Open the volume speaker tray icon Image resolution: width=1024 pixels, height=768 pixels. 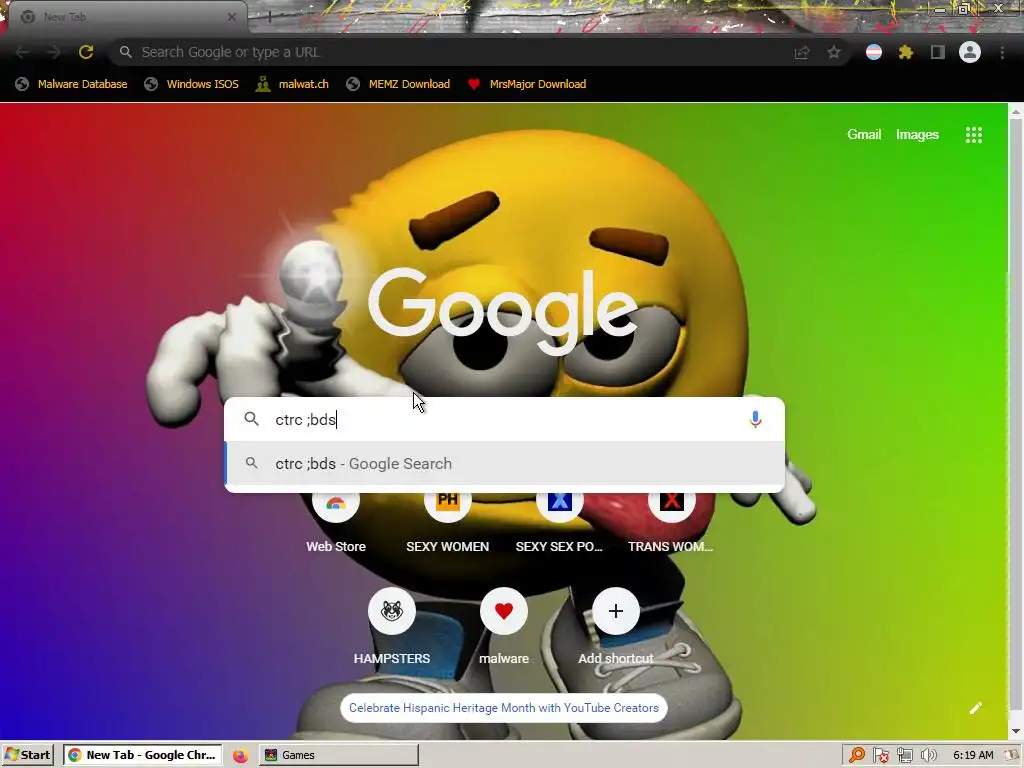coord(928,755)
